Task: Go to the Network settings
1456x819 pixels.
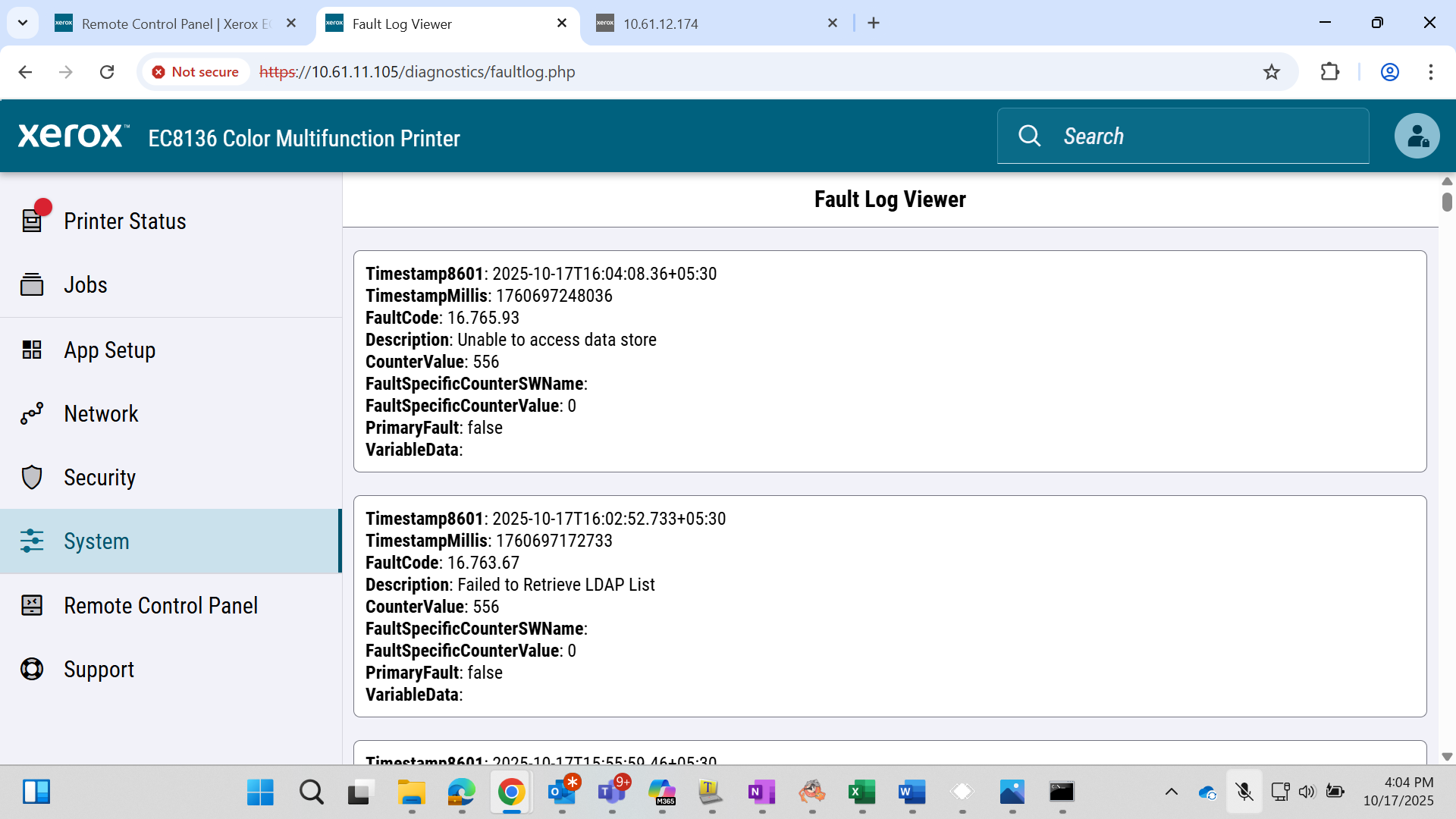Action: [x=171, y=413]
